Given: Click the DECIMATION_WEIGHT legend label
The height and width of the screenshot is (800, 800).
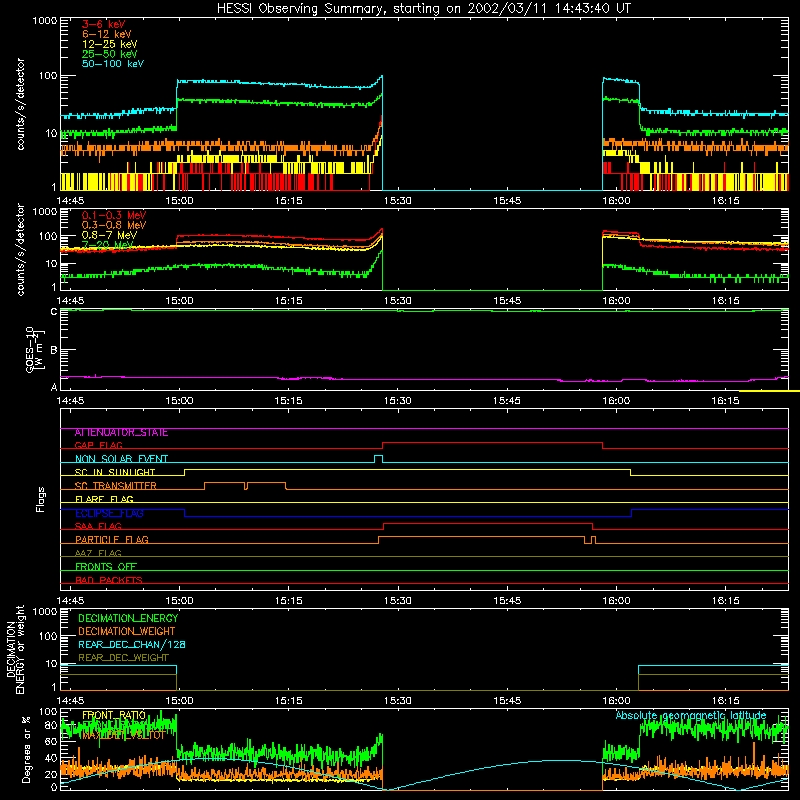Looking at the screenshot, I should (x=127, y=631).
